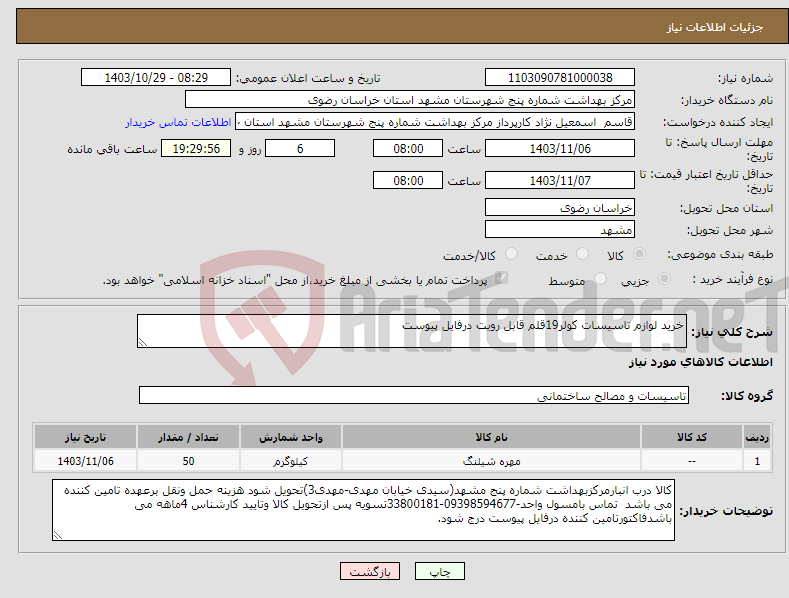Click the شرح کلی نیاز description textarea
This screenshot has height=598, width=789.
point(412,331)
